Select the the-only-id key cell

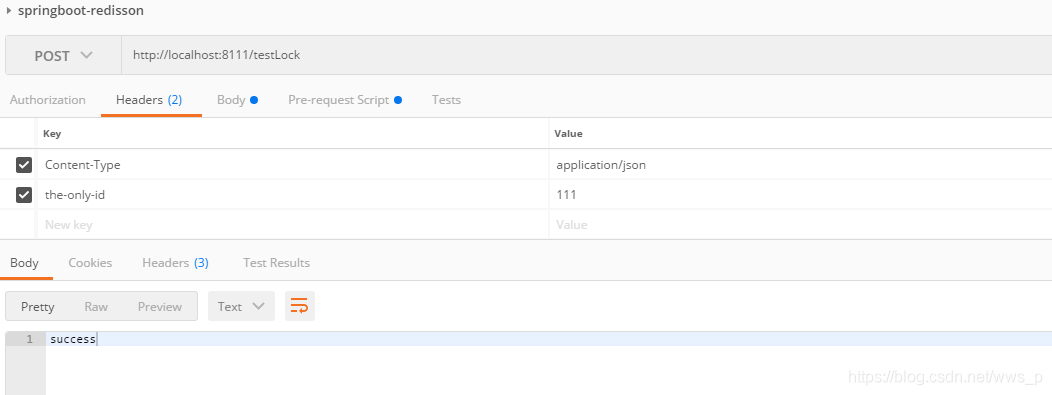[x=293, y=195]
